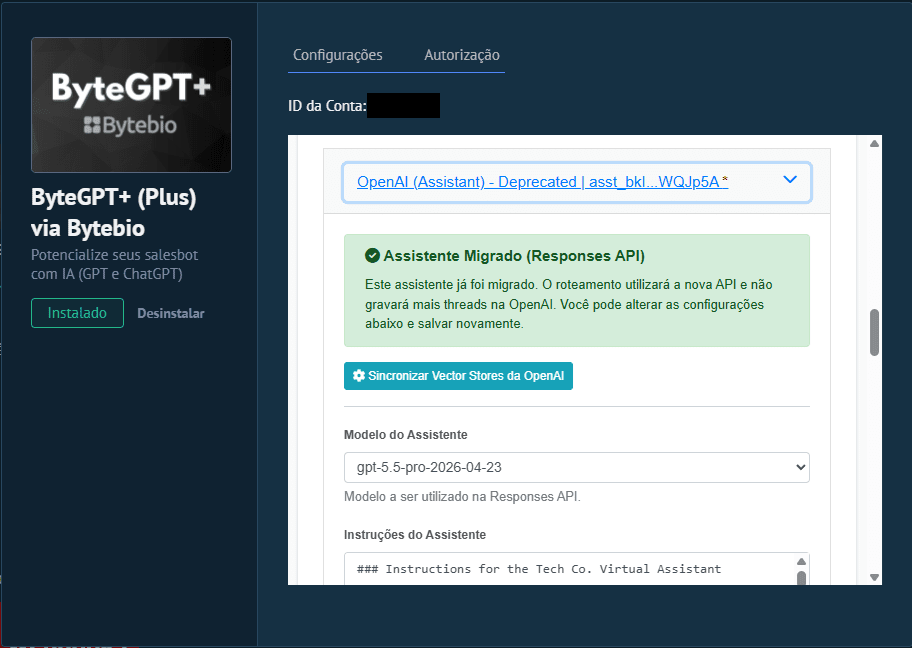Viewport: 912px width, 648px height.
Task: Switch to the Autorização tab
Action: (462, 55)
